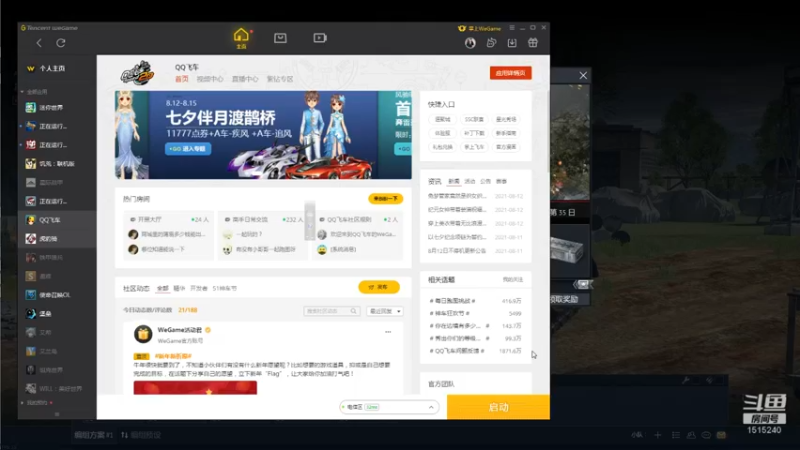800x450 pixels.
Task: Click GO 进入专题 on the banner
Action: (x=188, y=148)
